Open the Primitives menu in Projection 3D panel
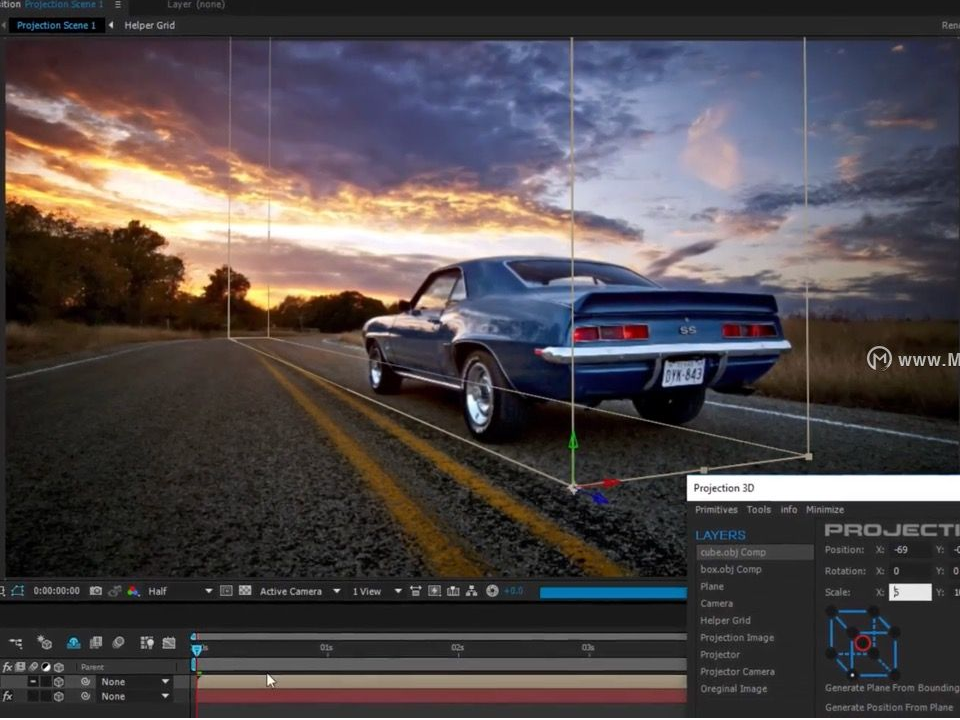This screenshot has width=960, height=720. [716, 510]
